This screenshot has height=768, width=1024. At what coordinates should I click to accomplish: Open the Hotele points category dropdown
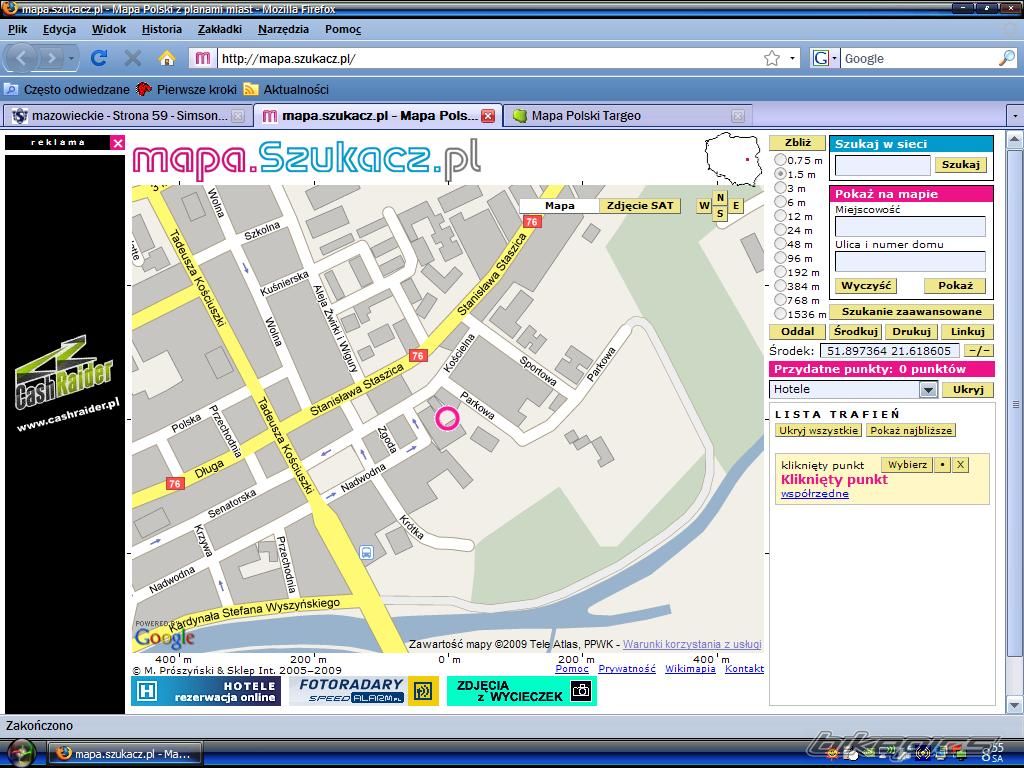click(927, 390)
